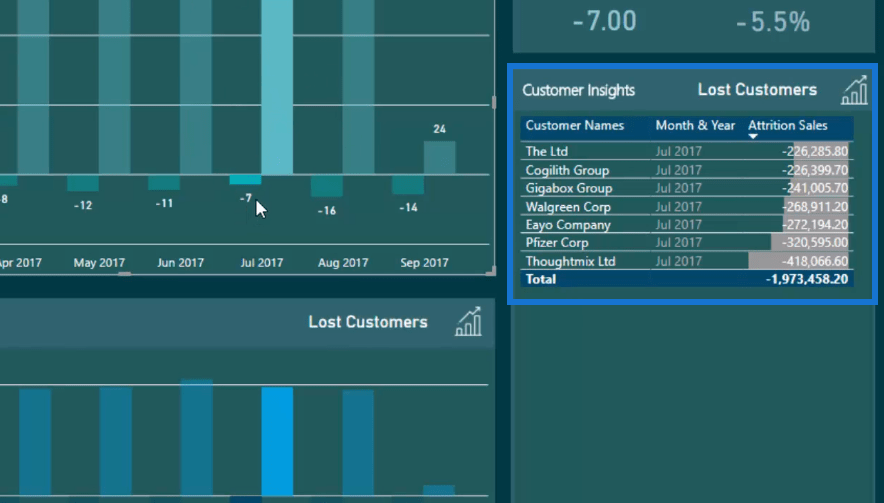Click the Sep 2017 axis label
This screenshot has height=503, width=884.
coord(425,263)
